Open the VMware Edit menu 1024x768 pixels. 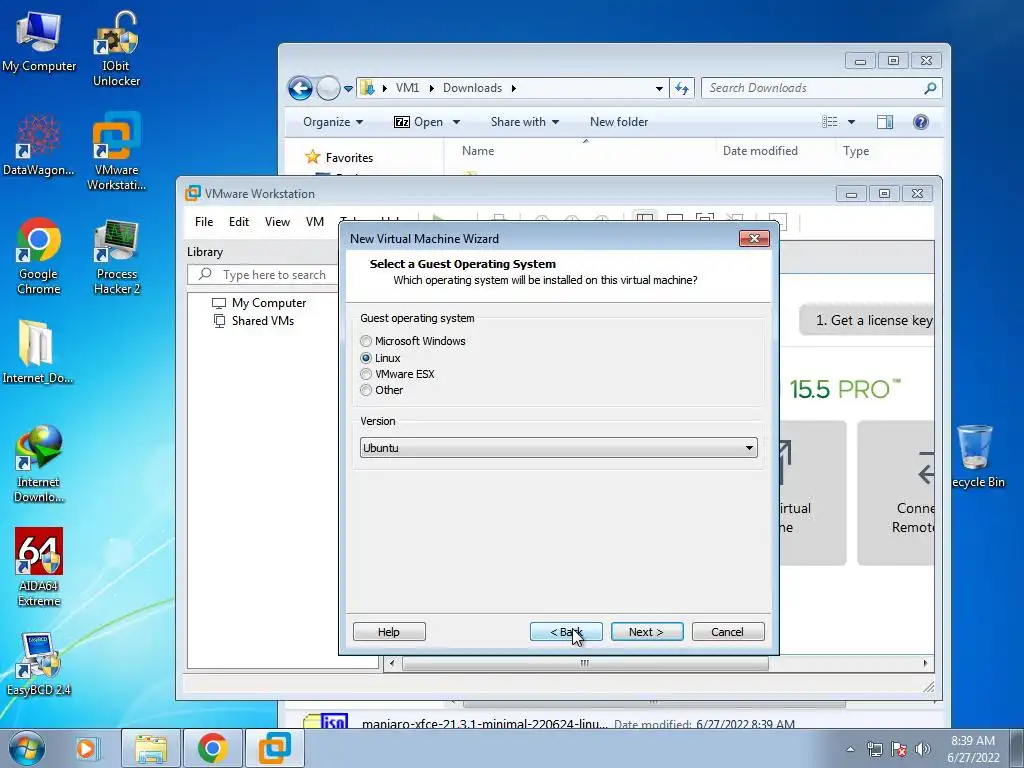238,222
